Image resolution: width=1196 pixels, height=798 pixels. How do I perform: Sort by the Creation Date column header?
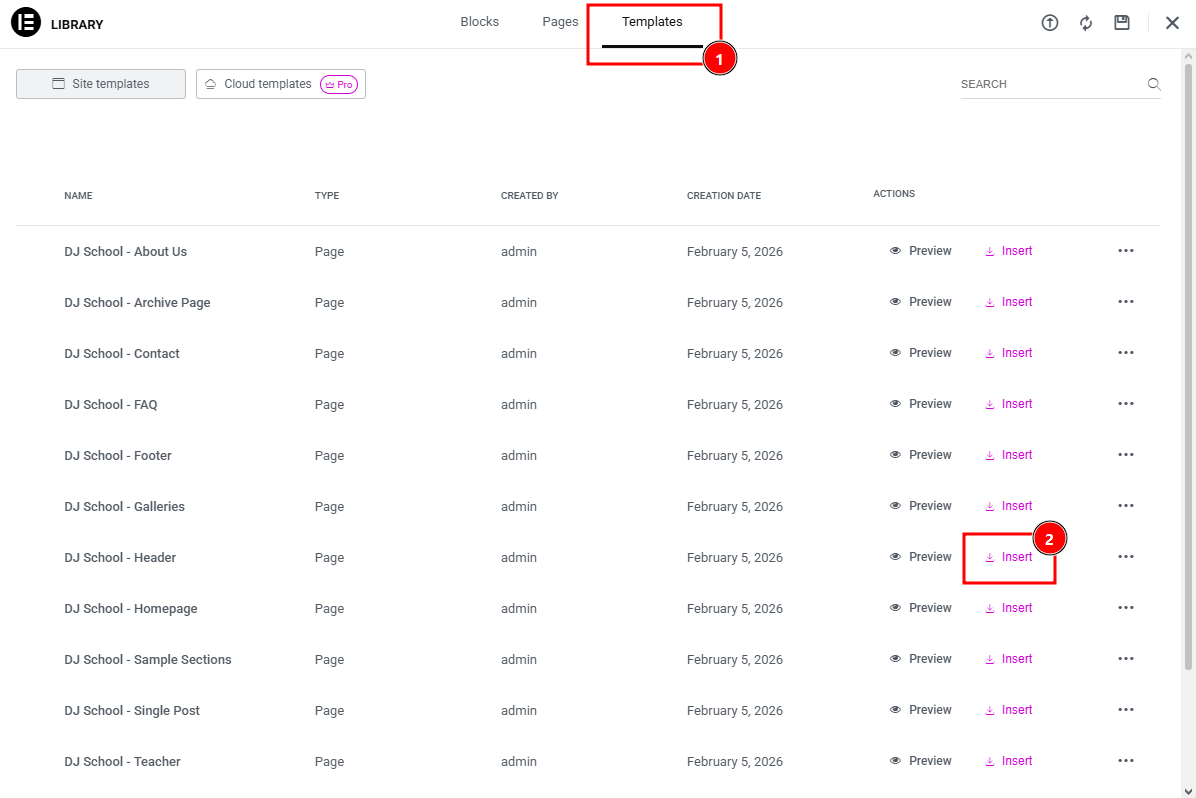724,196
